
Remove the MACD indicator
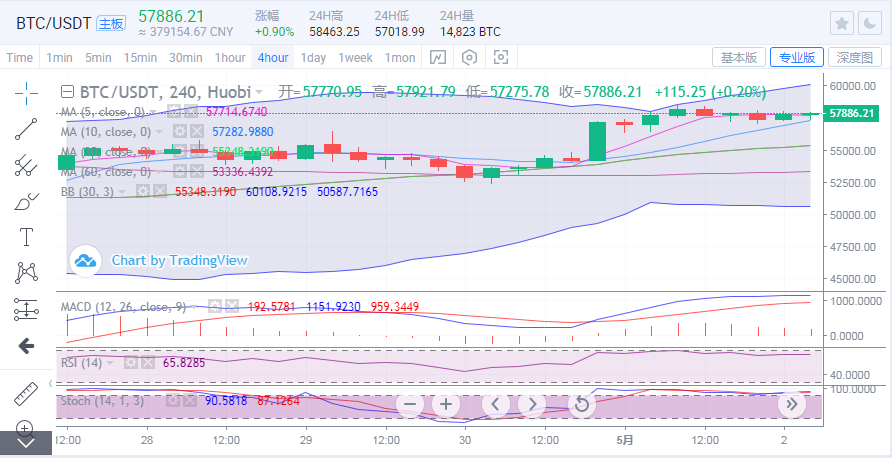(x=230, y=307)
